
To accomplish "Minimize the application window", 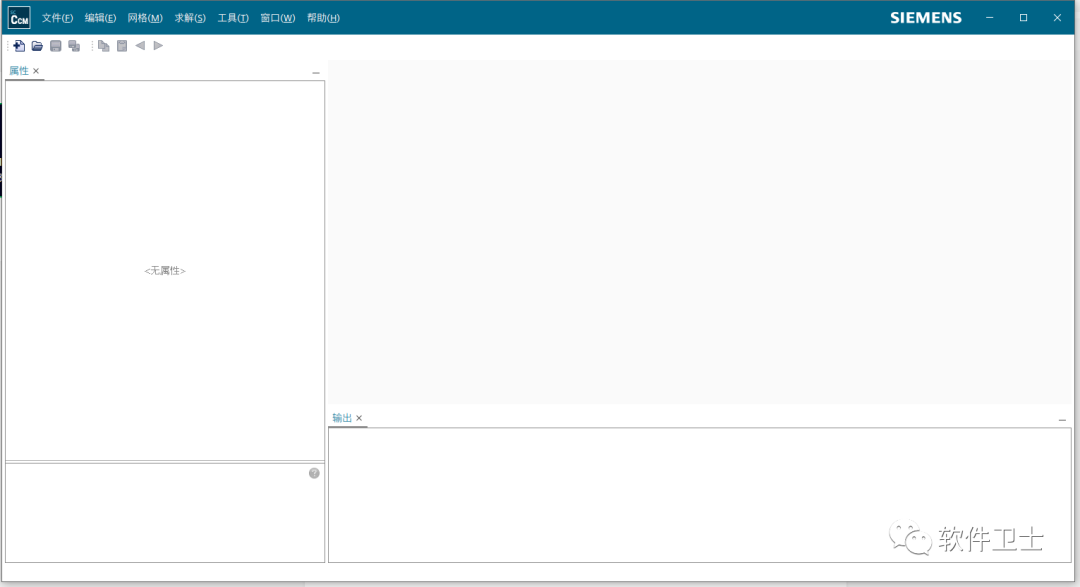I will coord(990,18).
